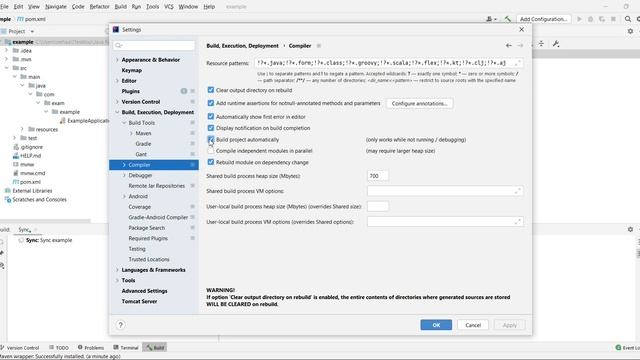Screen dimensions: 640x360
Task: Click the Apply button in Settings
Action: click(509, 325)
